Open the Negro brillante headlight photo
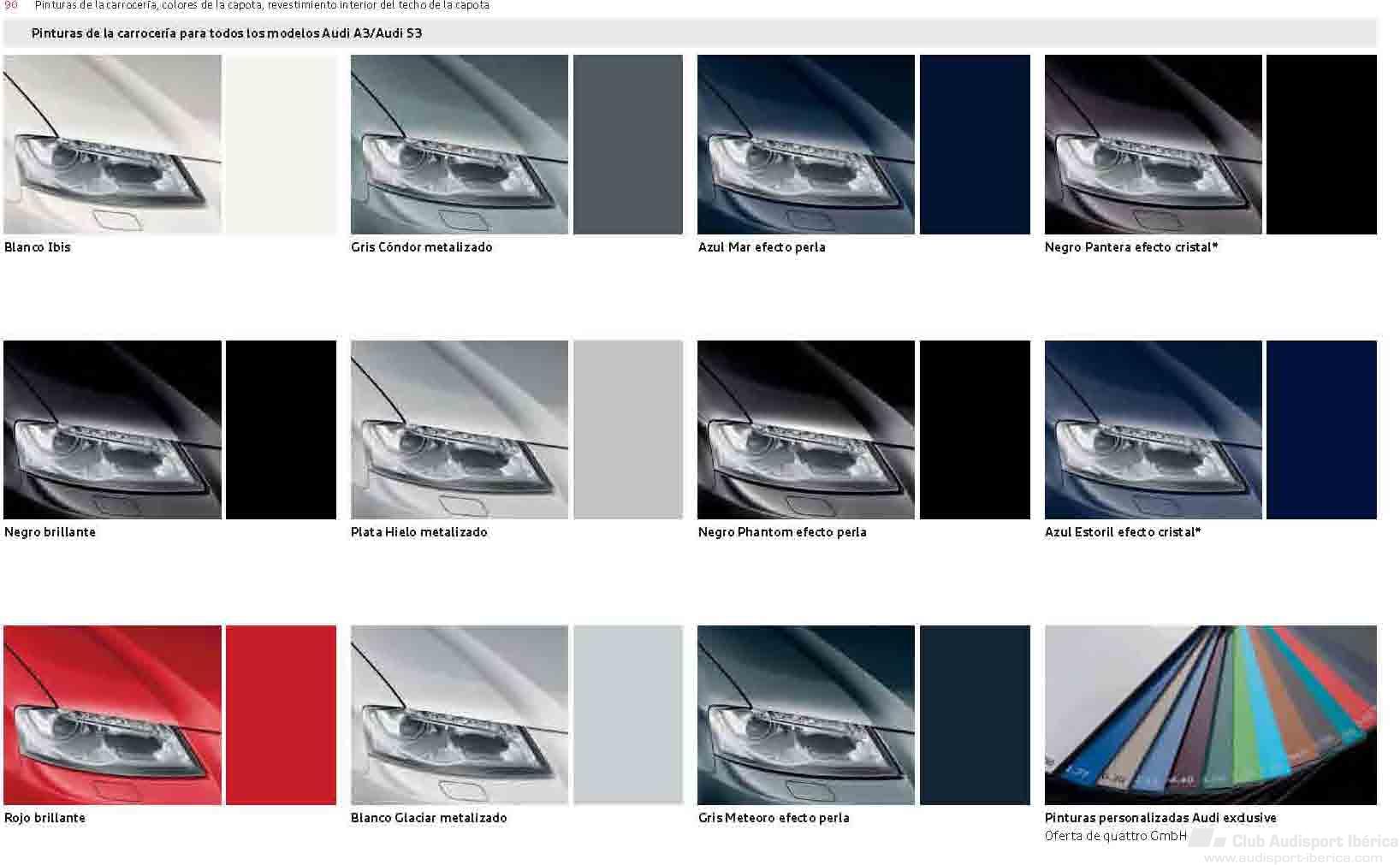1400x865 pixels. click(112, 430)
